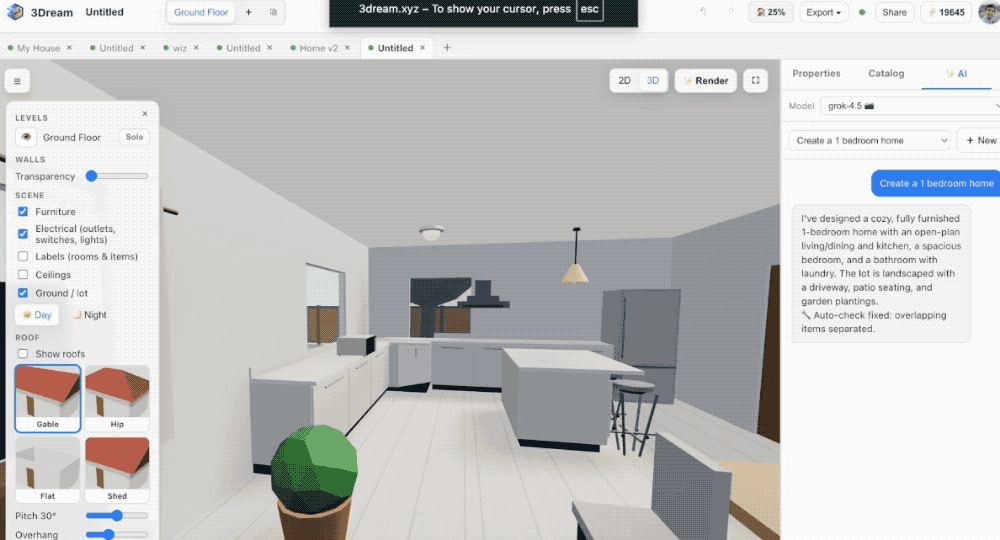The image size is (1000, 540).
Task: Switch to the My House tab
Action: click(x=38, y=48)
